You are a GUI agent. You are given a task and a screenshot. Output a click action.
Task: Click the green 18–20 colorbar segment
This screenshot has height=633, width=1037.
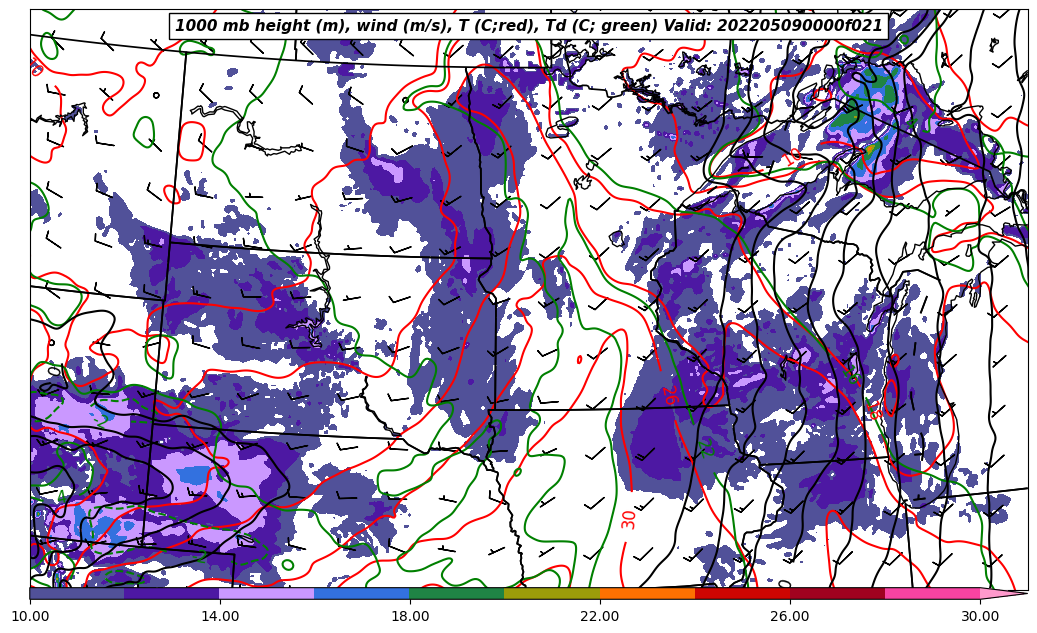[457, 593]
